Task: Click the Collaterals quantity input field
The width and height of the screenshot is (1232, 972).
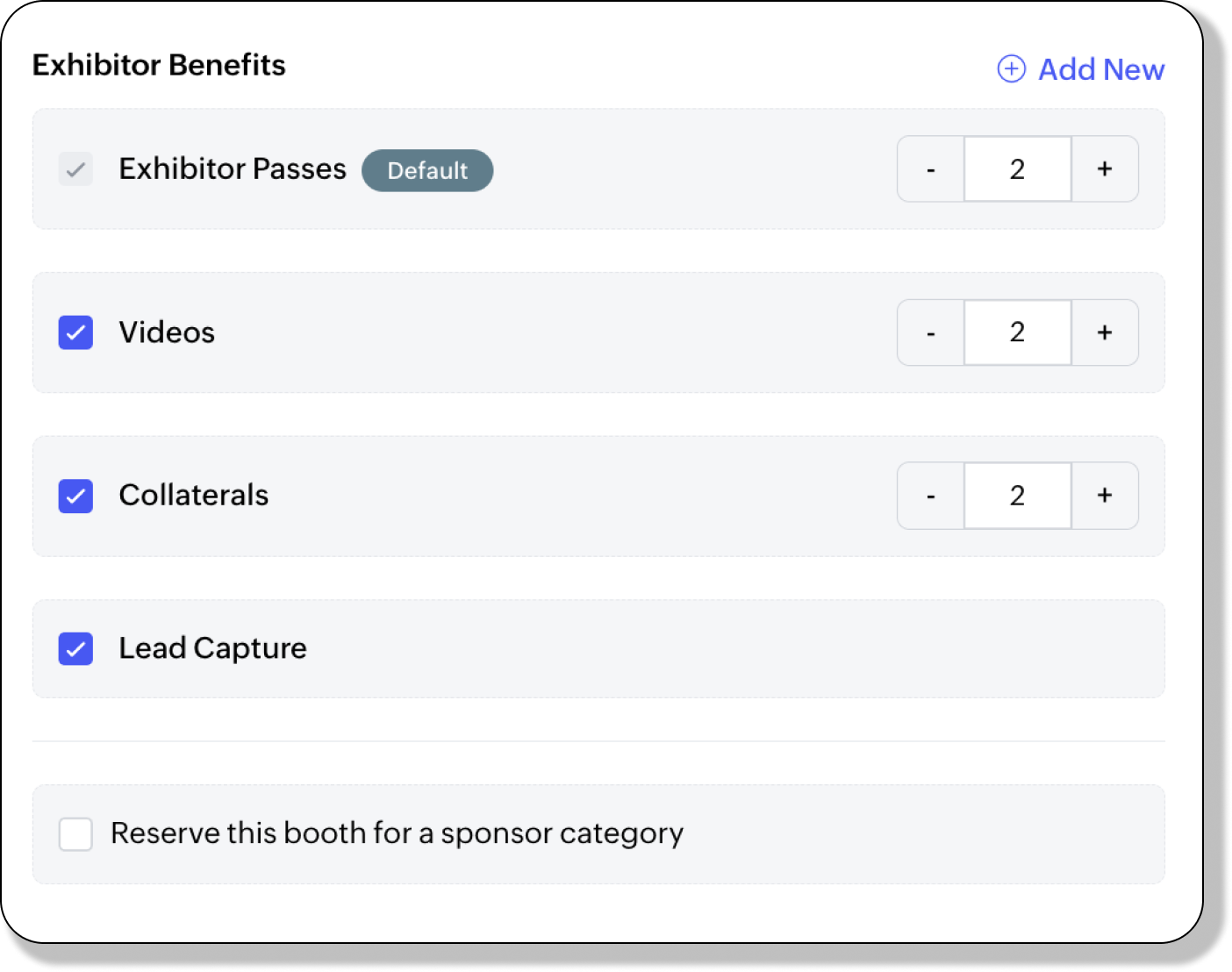Action: [x=1017, y=496]
